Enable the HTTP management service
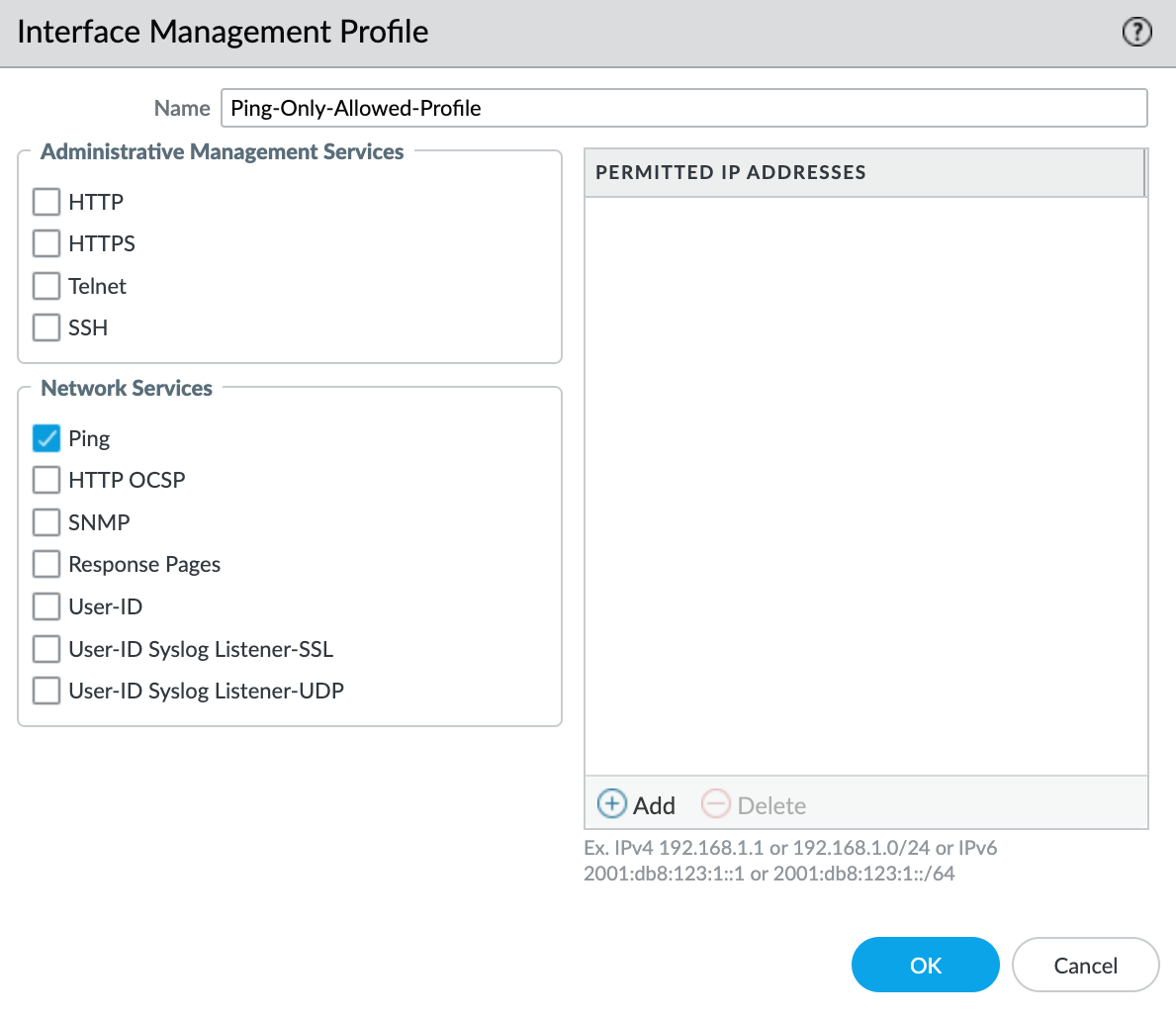 45,201
